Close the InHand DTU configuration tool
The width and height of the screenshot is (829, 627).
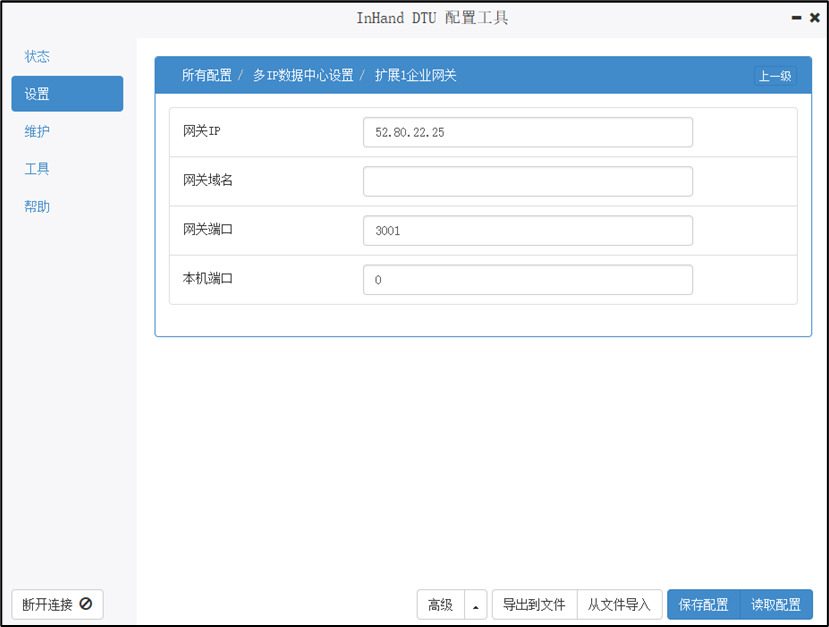(x=815, y=18)
